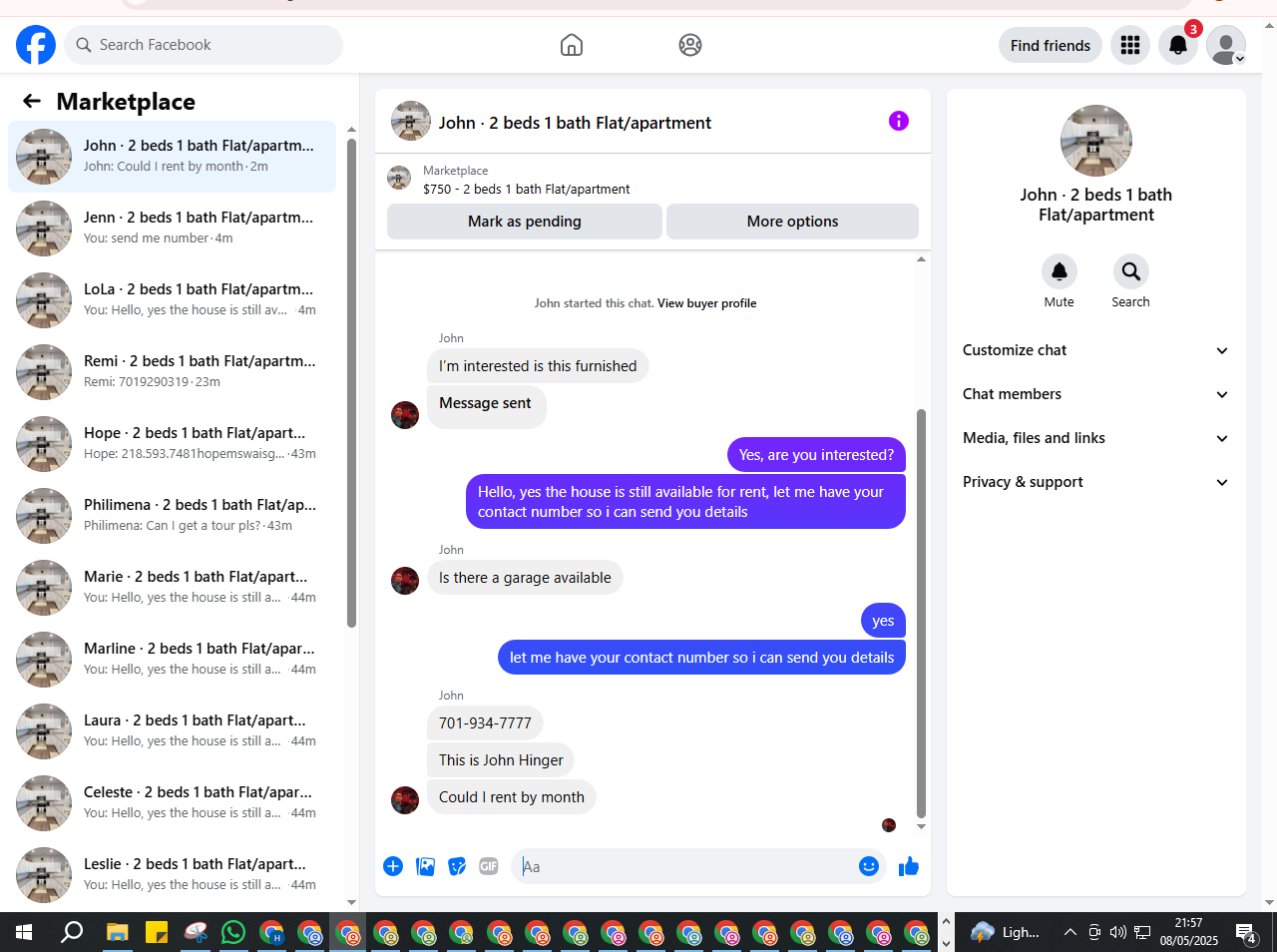Open the Remi conversation
Viewport: 1277px width, 952px height.
[x=172, y=372]
